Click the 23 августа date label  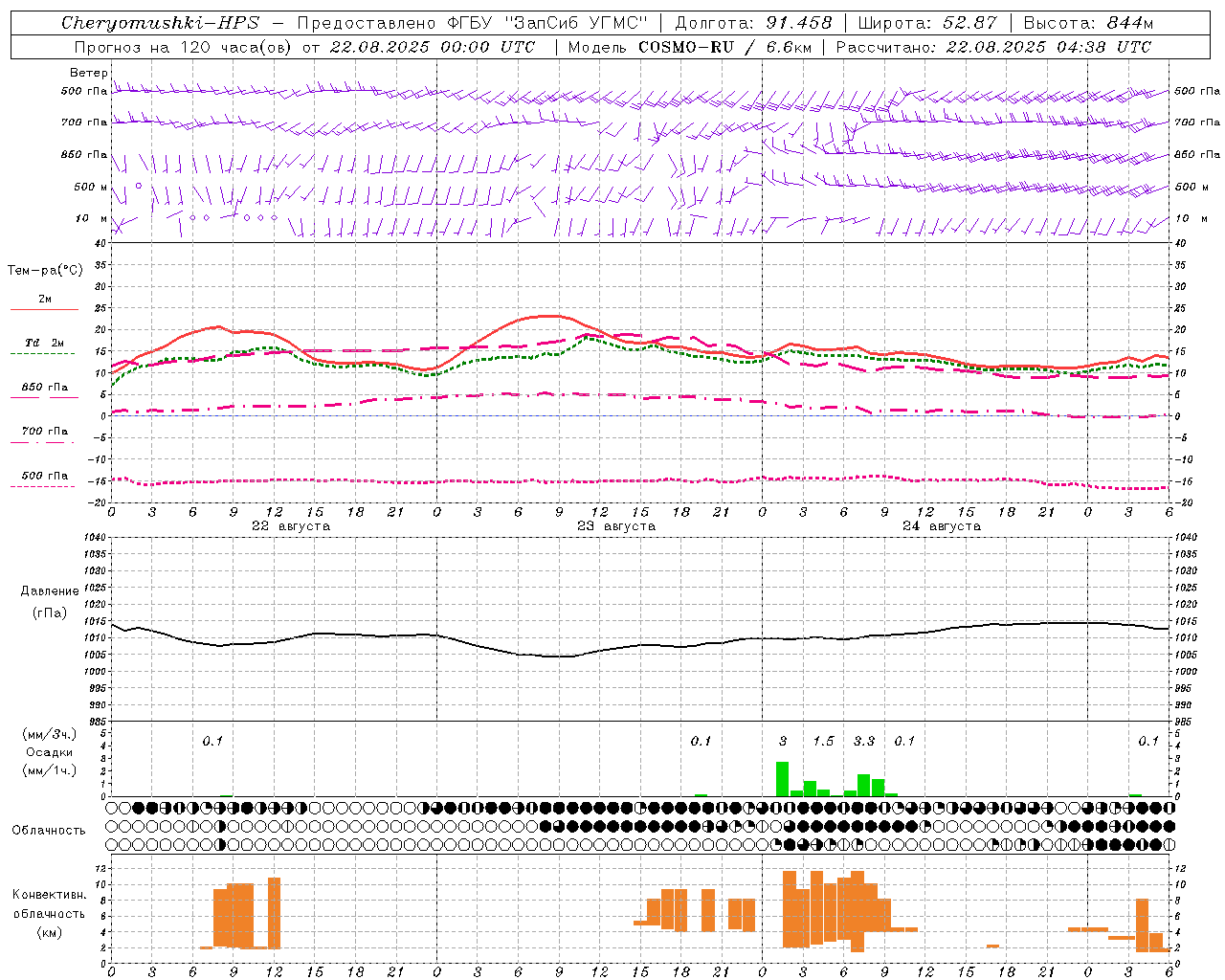click(616, 526)
